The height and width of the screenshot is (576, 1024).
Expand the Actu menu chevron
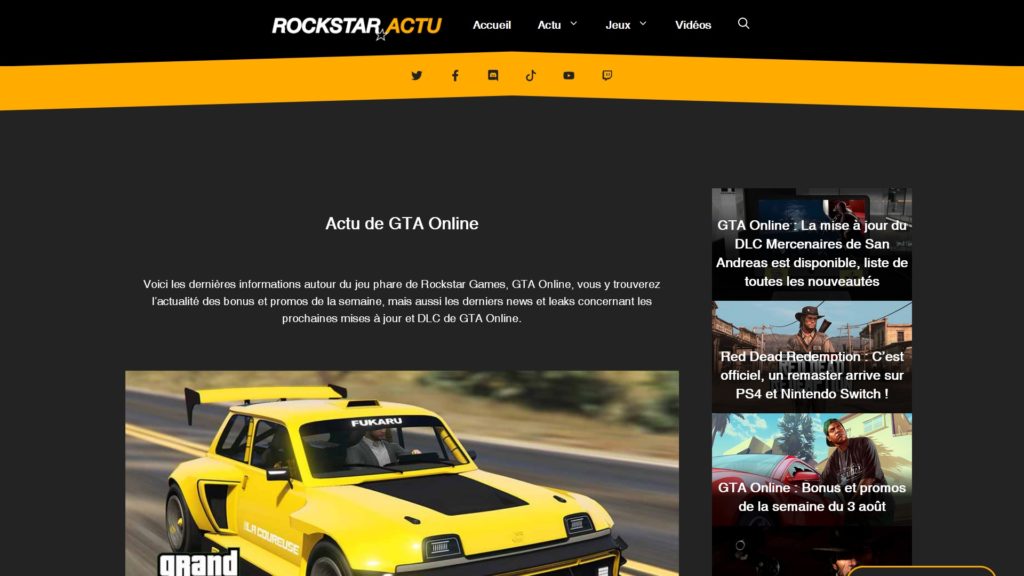(573, 24)
